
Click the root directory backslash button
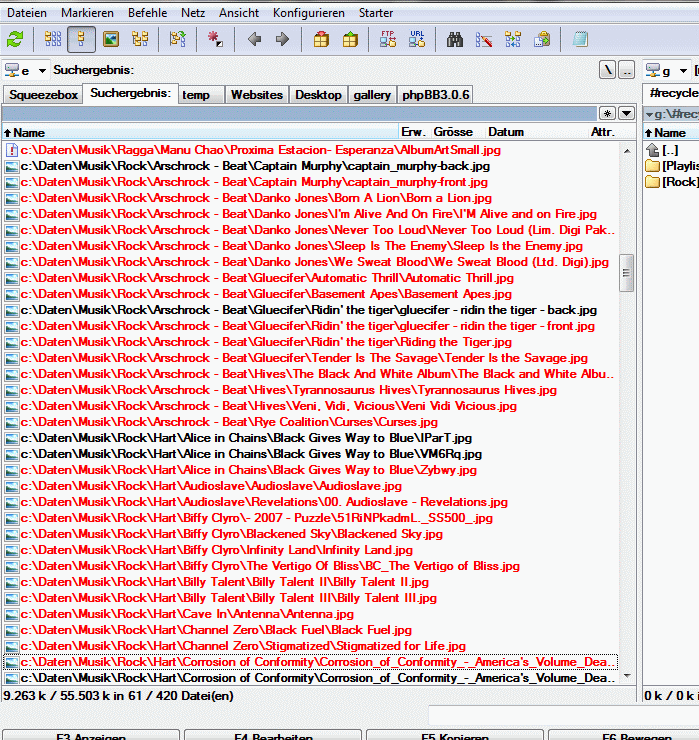607,70
